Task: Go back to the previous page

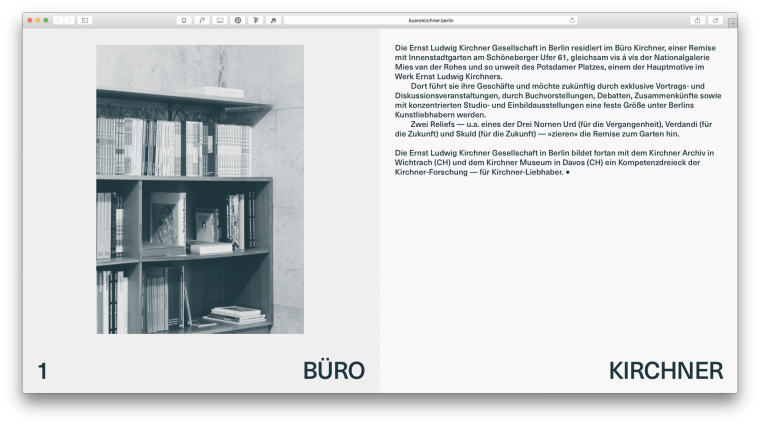Action: point(58,20)
